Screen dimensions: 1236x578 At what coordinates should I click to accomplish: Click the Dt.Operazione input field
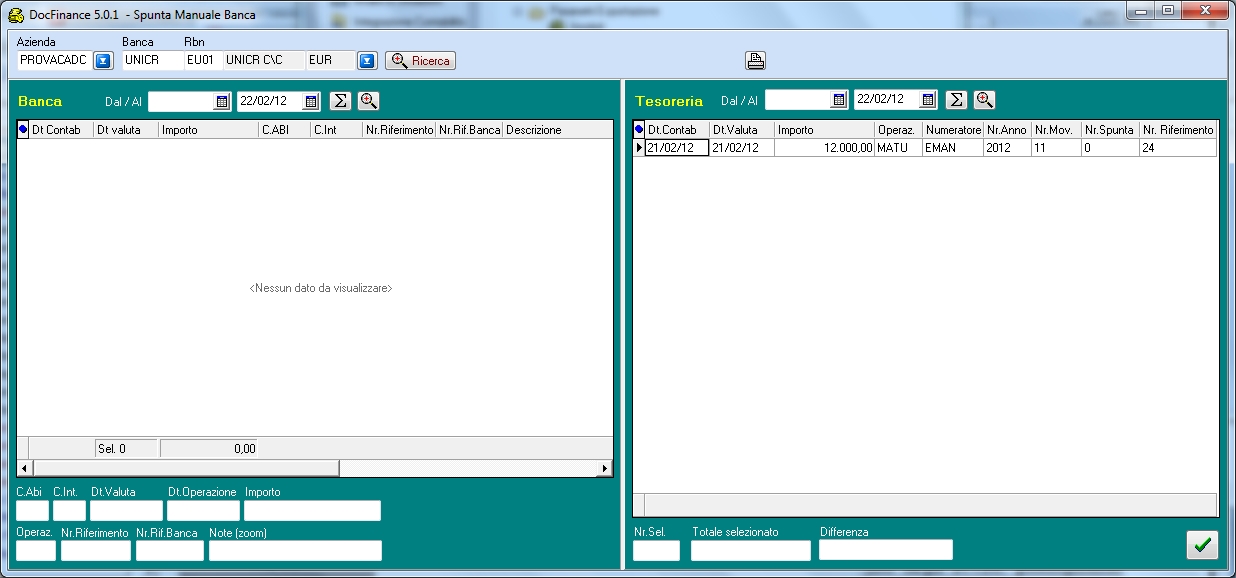pos(203,510)
